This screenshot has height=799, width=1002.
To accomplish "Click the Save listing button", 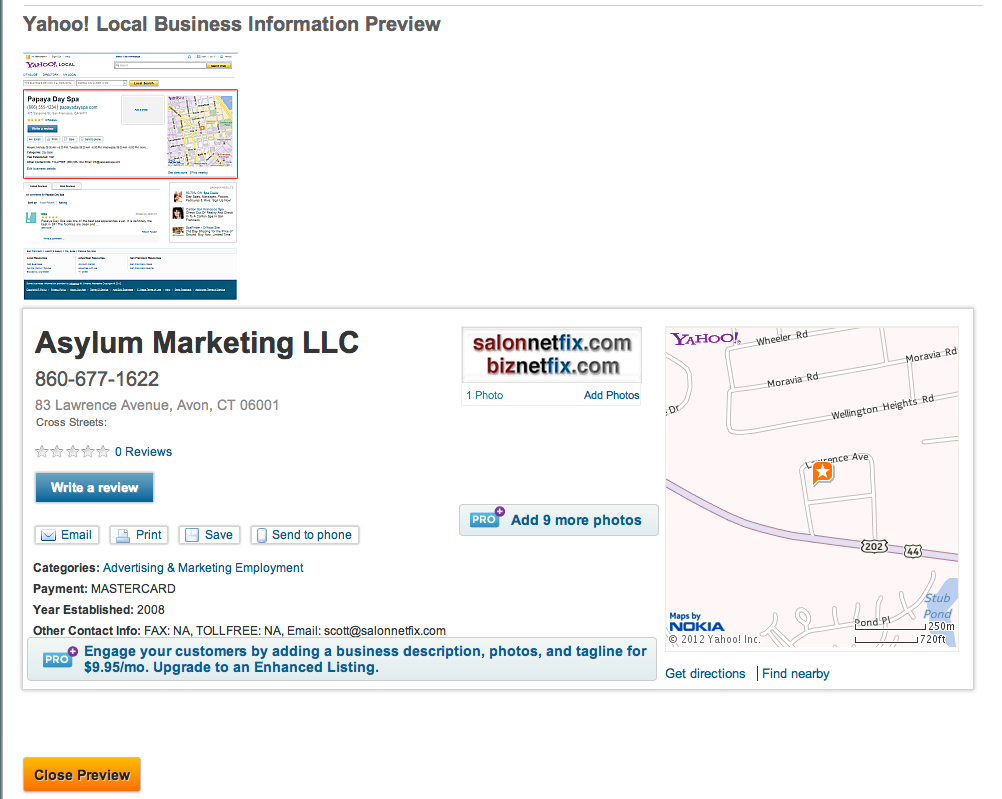I will (209, 535).
